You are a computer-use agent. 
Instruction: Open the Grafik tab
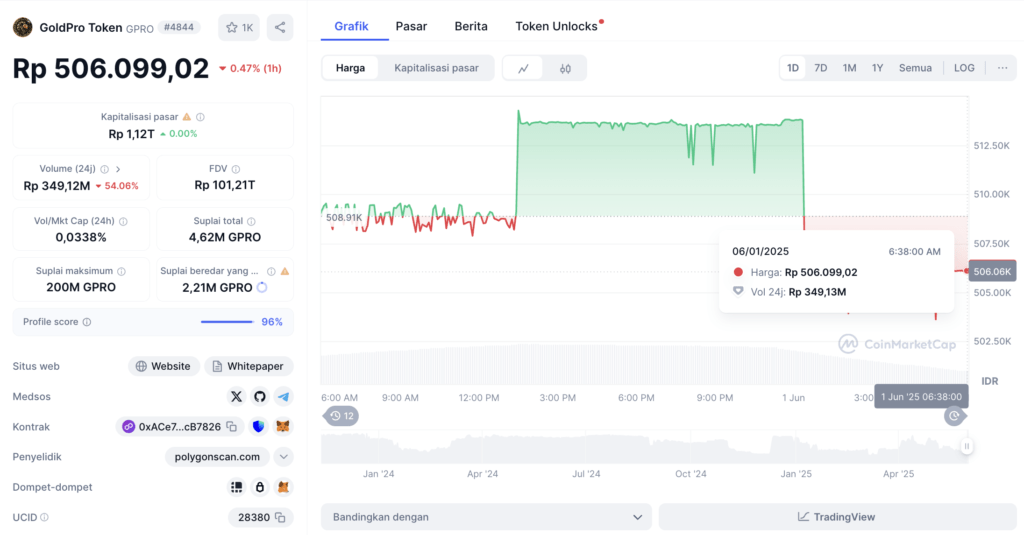tap(351, 26)
